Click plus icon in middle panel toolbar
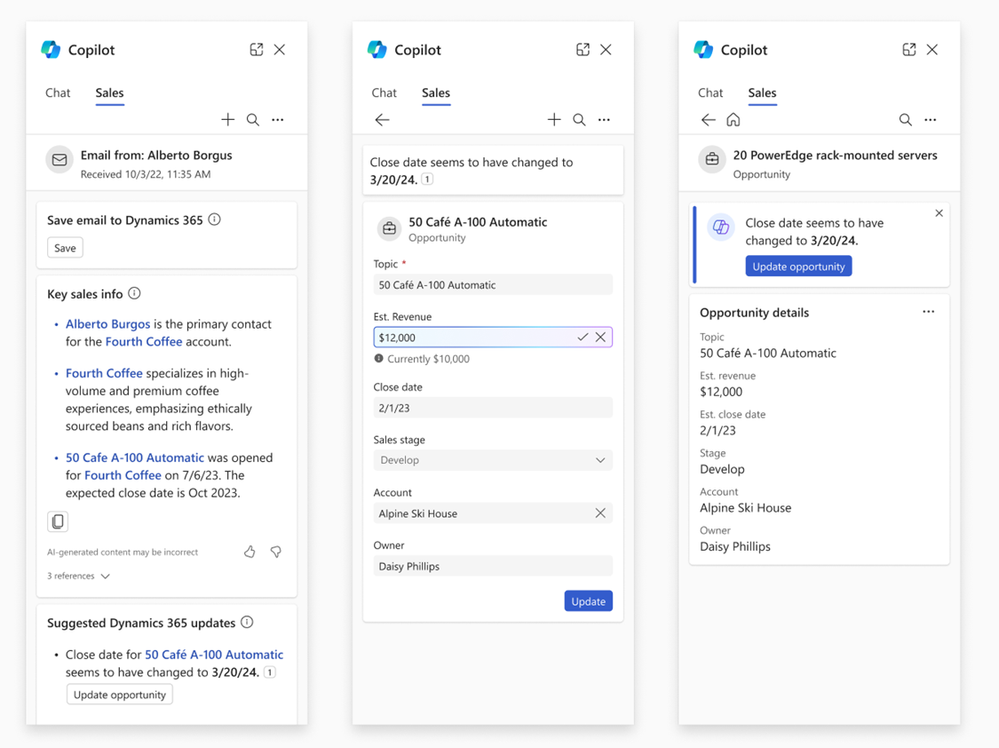This screenshot has height=748, width=999. pyautogui.click(x=554, y=120)
